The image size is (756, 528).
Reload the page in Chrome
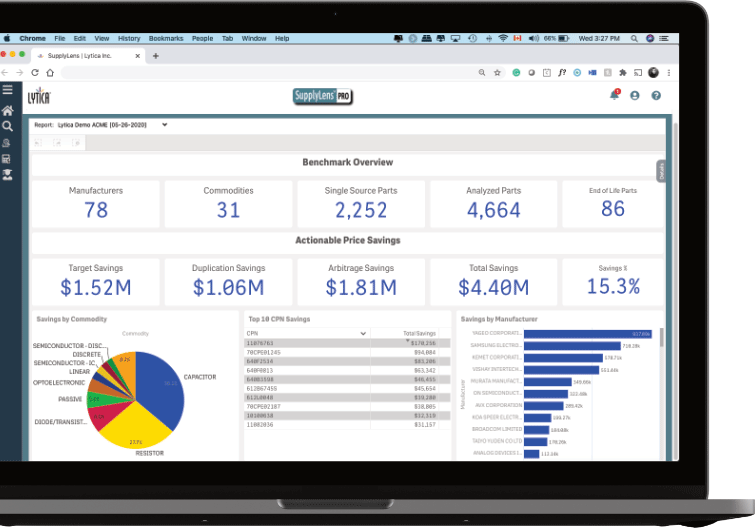coord(35,72)
